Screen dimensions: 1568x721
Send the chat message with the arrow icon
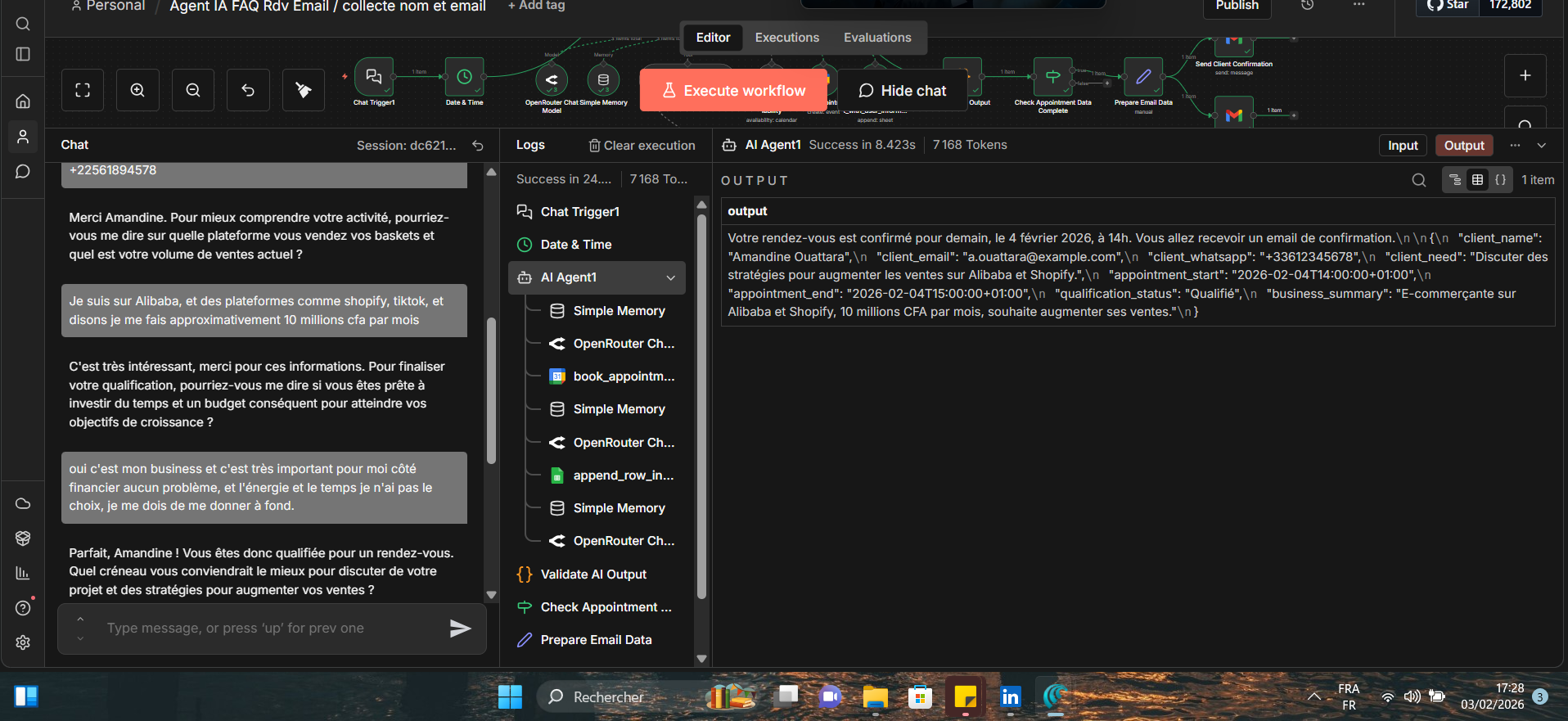(x=460, y=629)
